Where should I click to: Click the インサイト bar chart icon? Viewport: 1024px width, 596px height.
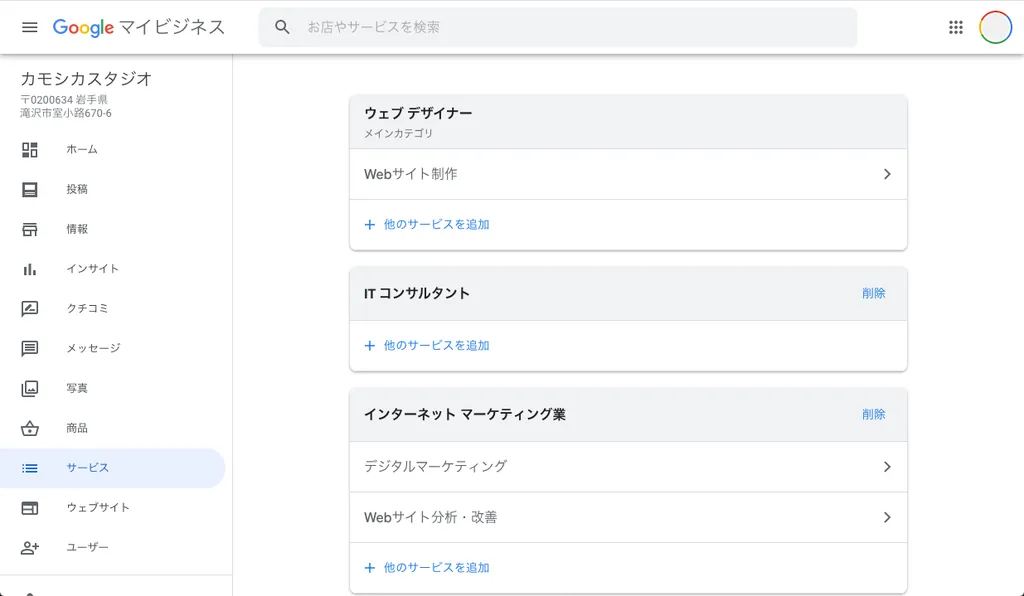(29, 269)
